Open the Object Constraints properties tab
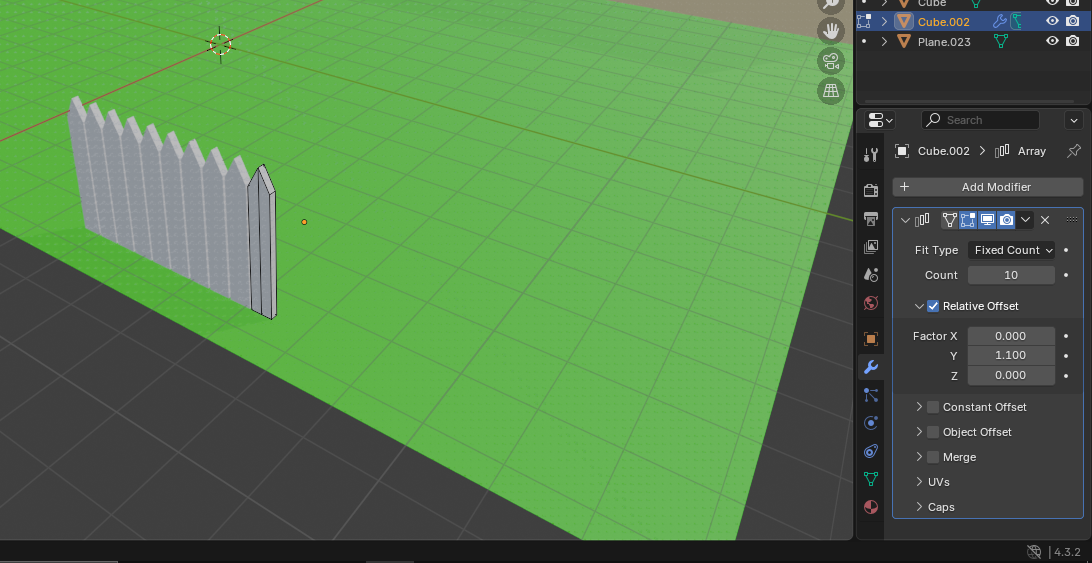 (x=871, y=451)
